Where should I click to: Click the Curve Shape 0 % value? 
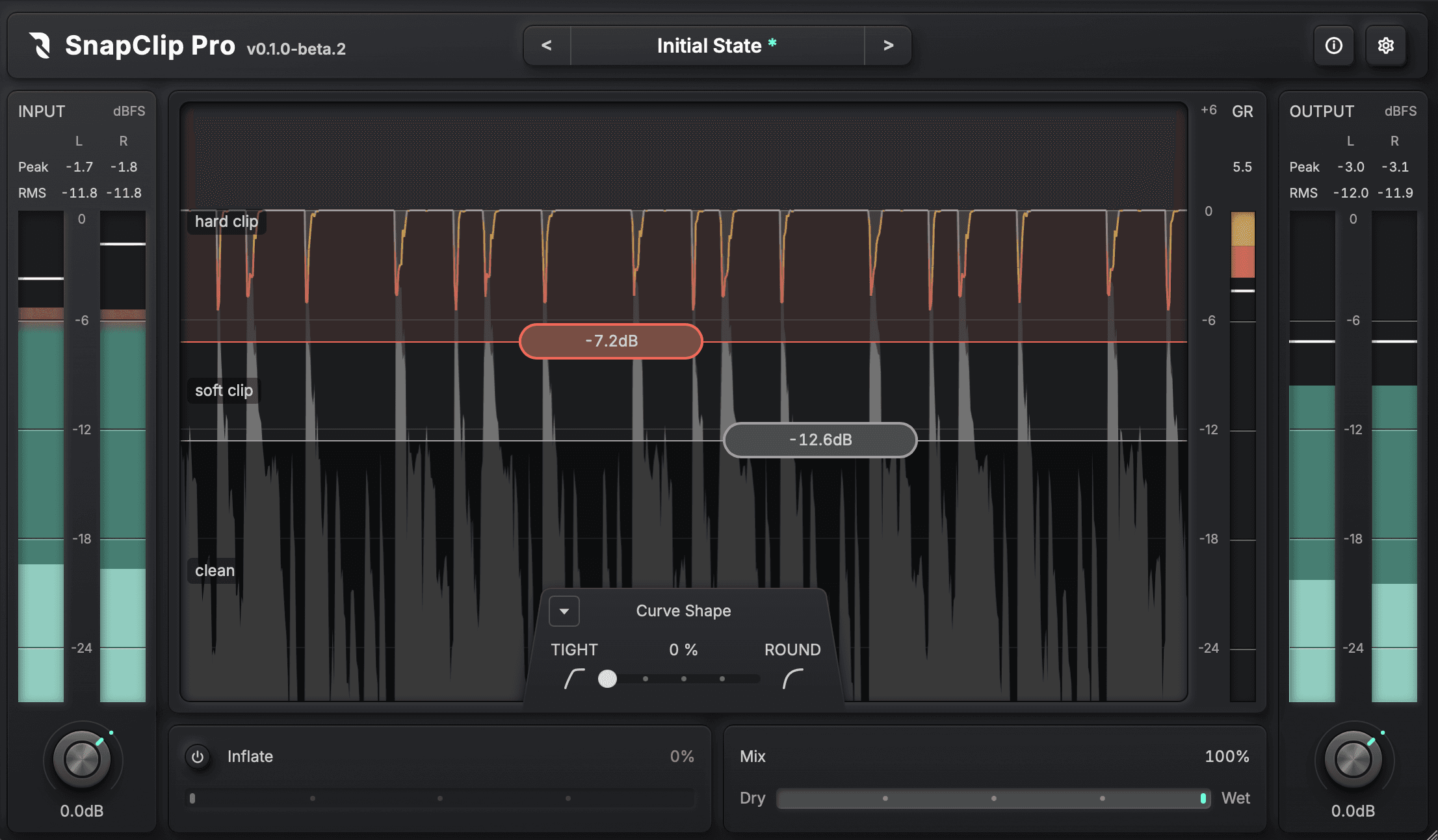tap(683, 650)
